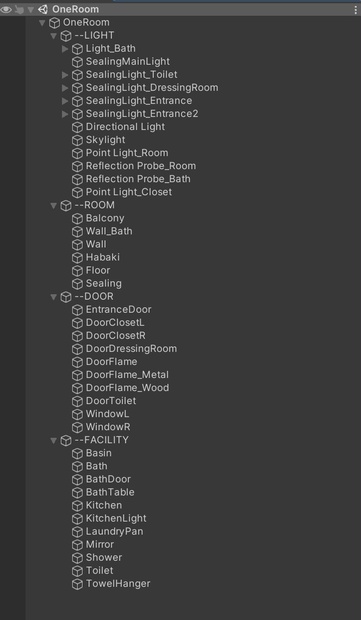361x620 pixels.
Task: Click the cube icon beside Balcony
Action: click(x=77, y=219)
